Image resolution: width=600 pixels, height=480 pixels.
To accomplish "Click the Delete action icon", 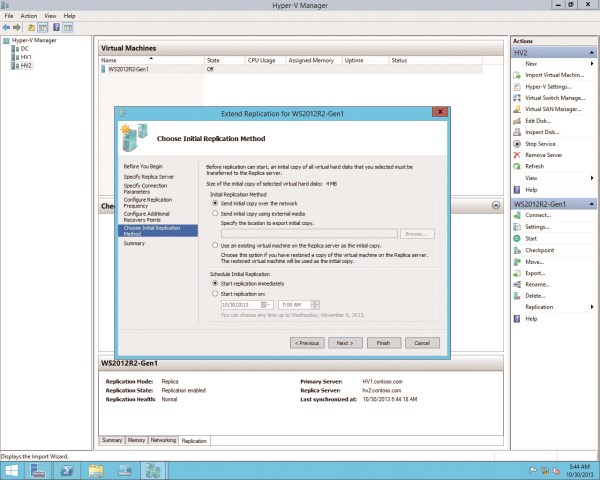I will point(517,296).
